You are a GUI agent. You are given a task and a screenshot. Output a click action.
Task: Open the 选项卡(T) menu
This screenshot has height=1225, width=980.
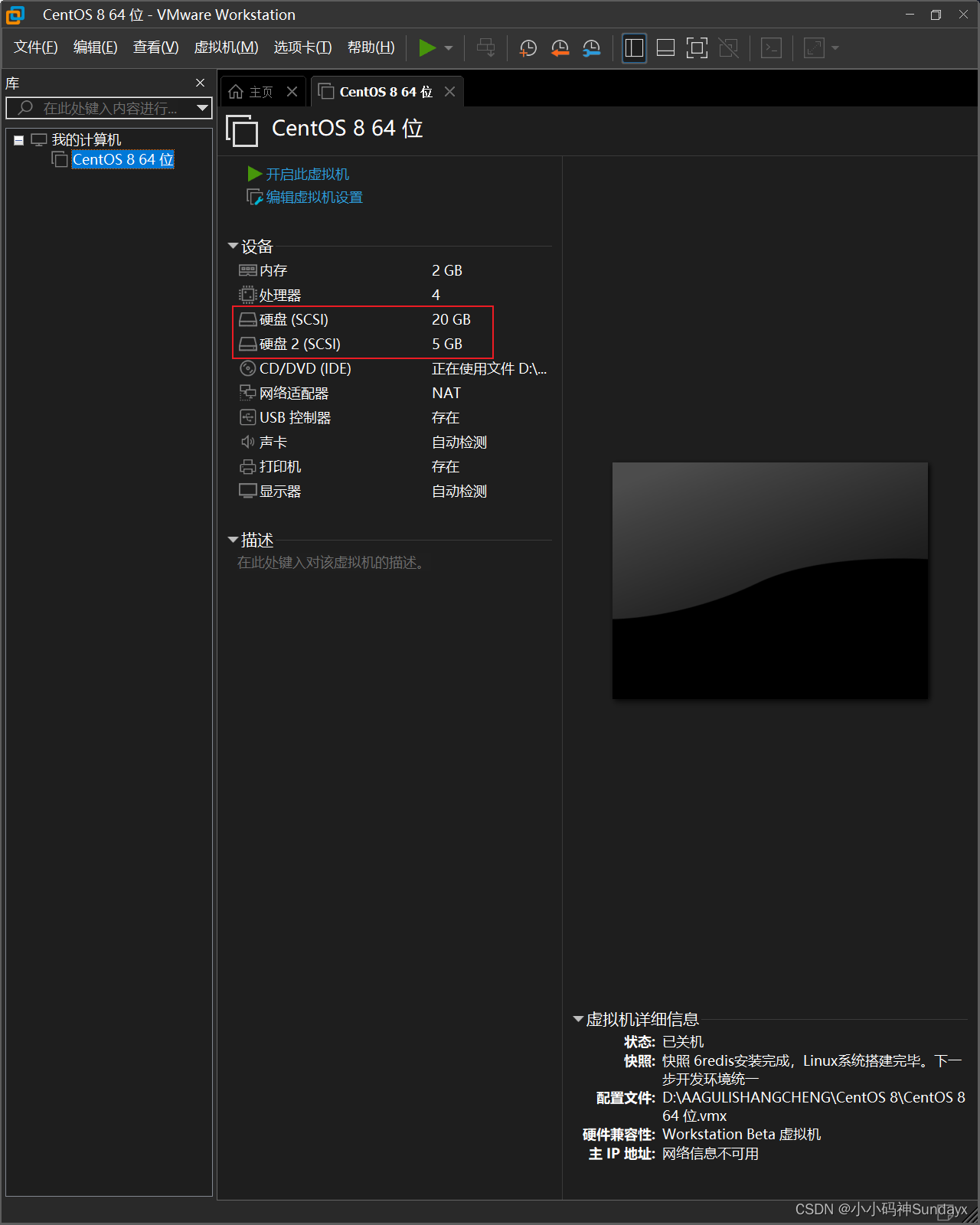[303, 47]
